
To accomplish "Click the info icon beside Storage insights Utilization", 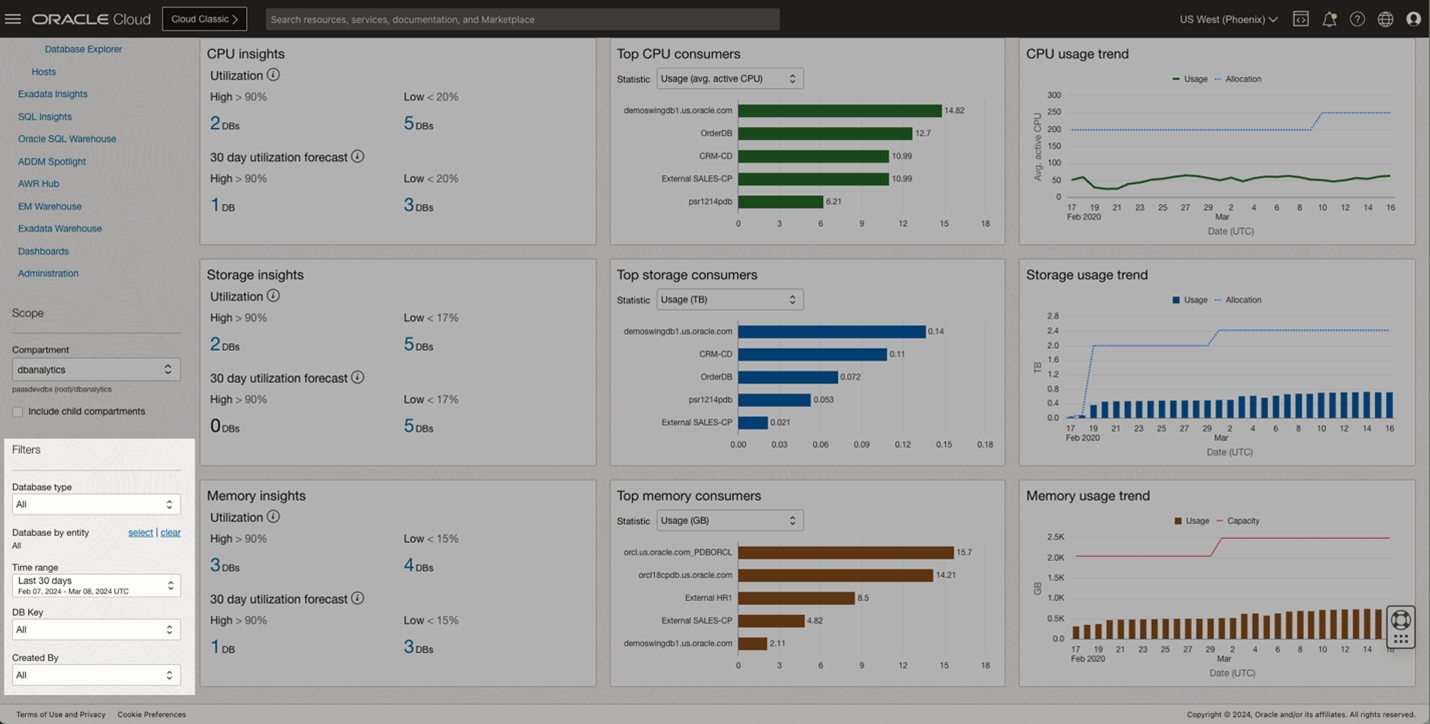I will click(x=273, y=296).
